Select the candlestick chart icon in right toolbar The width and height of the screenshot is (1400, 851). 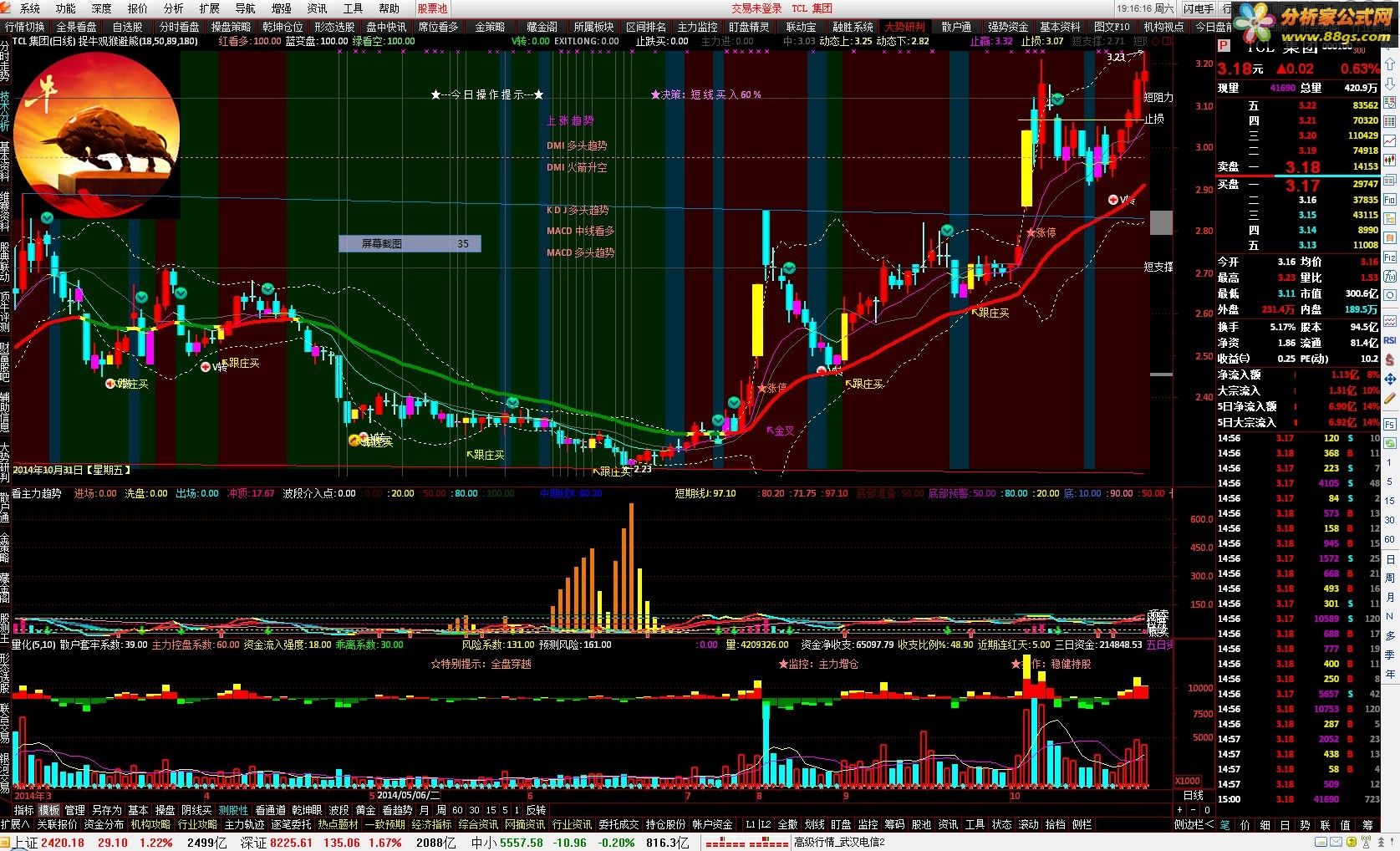[1391, 161]
